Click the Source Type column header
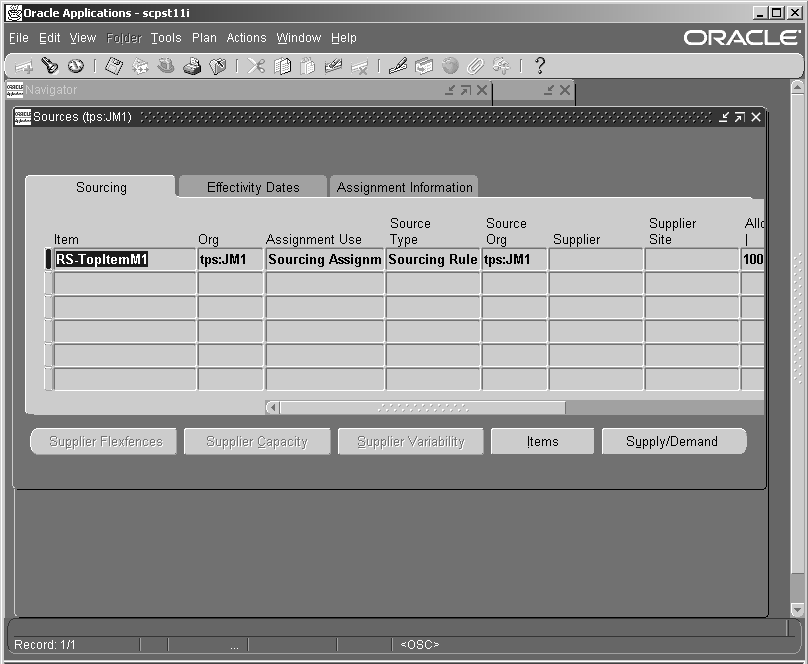 tap(410, 231)
